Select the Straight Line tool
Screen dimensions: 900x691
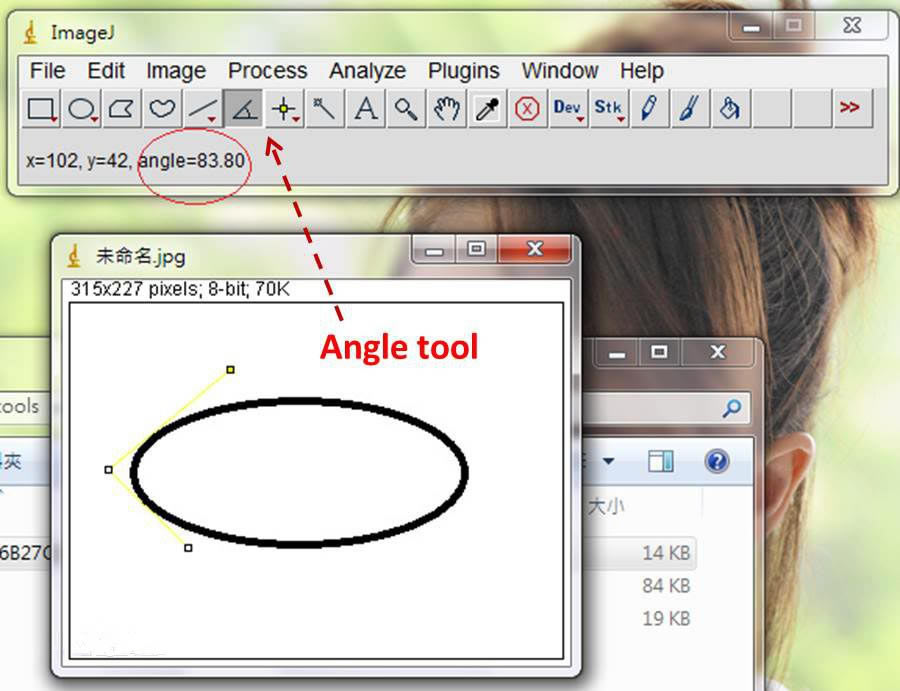[x=203, y=108]
